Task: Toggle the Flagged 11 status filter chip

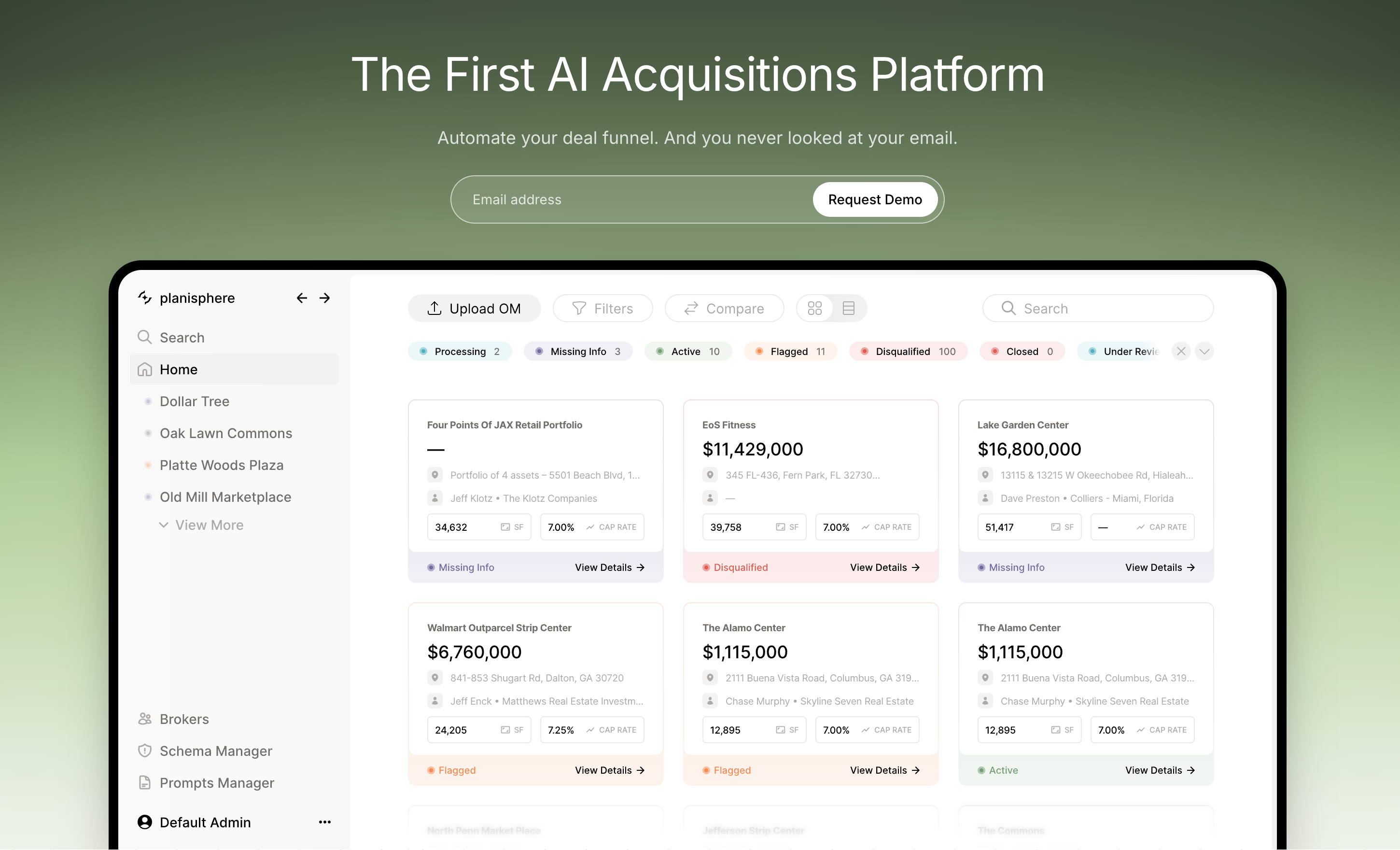Action: [790, 352]
